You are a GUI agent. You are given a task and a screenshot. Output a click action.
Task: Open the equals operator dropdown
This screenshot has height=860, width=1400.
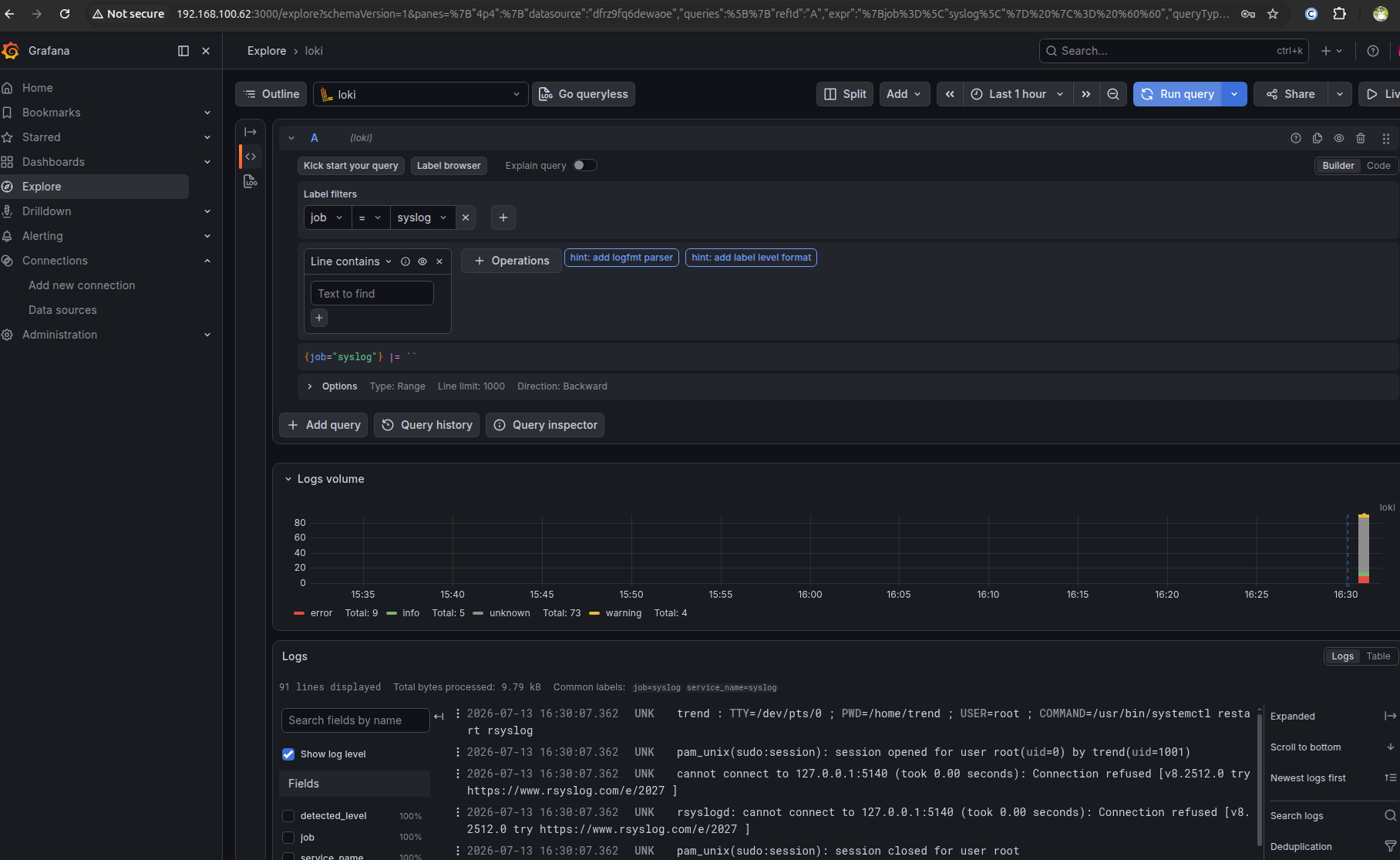371,218
